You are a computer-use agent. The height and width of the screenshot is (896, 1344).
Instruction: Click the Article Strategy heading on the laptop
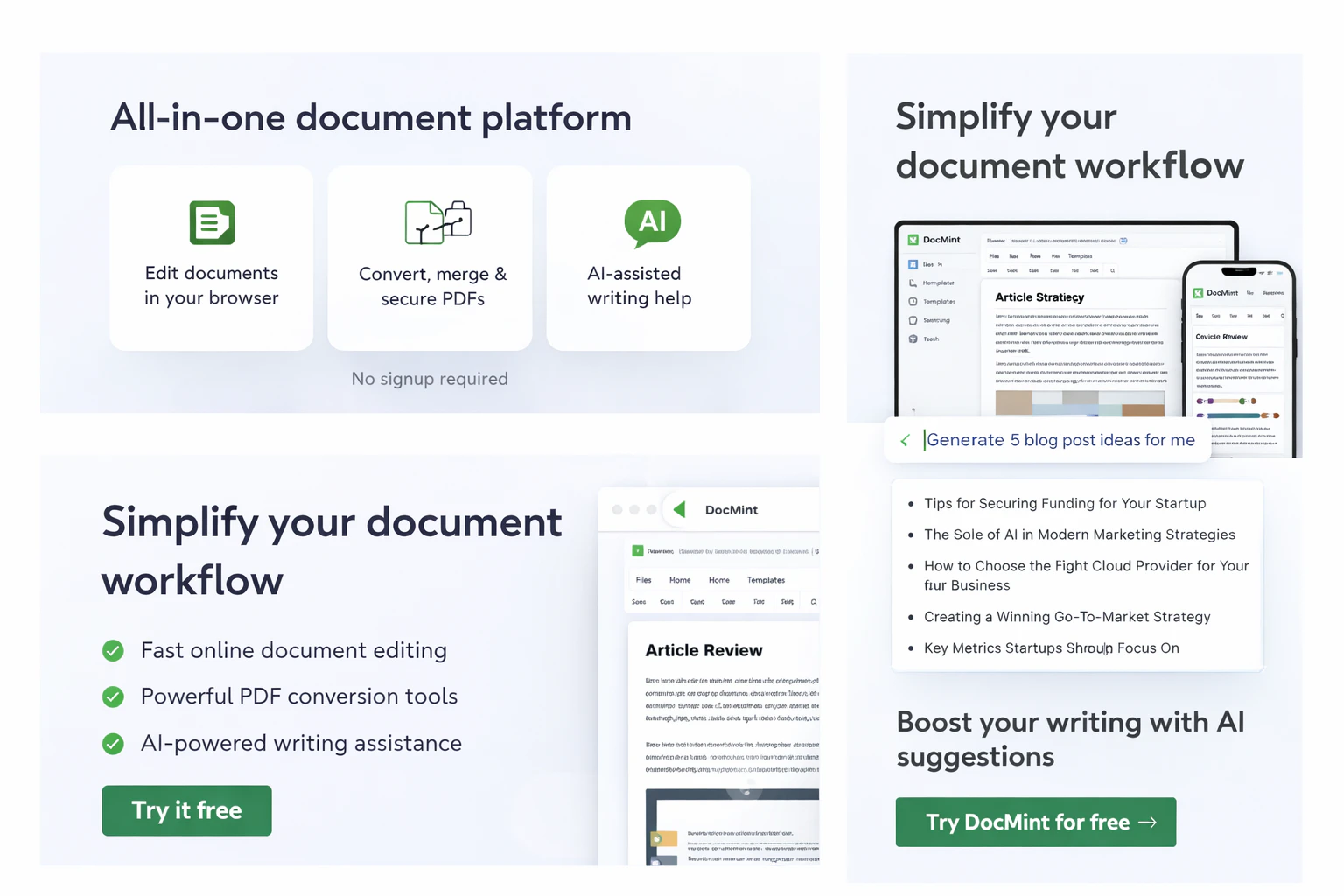[1039, 297]
